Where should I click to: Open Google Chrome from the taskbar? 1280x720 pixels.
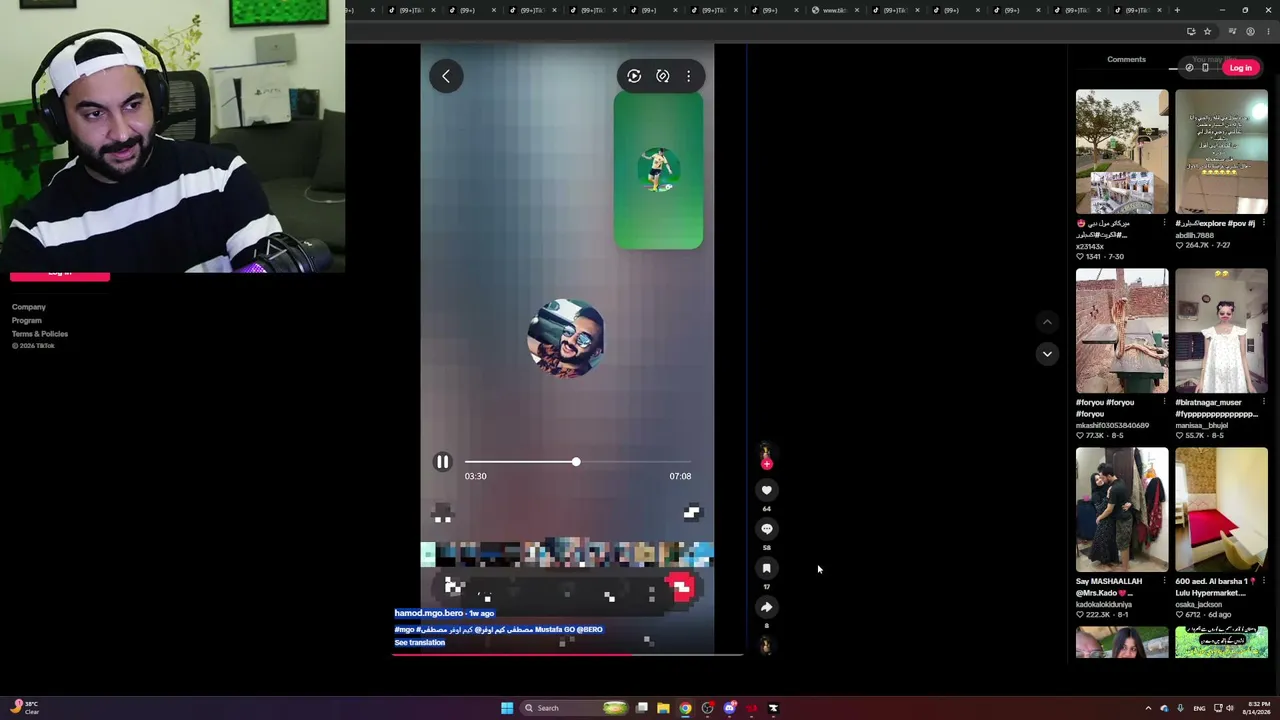tap(685, 708)
